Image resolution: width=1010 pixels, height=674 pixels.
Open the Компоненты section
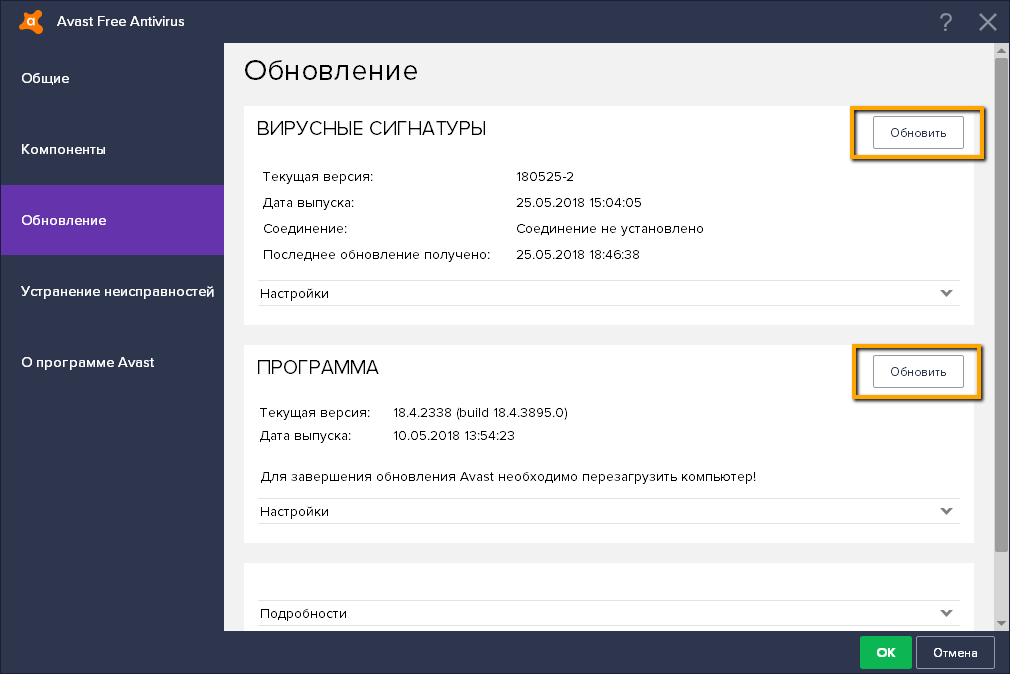click(x=63, y=148)
